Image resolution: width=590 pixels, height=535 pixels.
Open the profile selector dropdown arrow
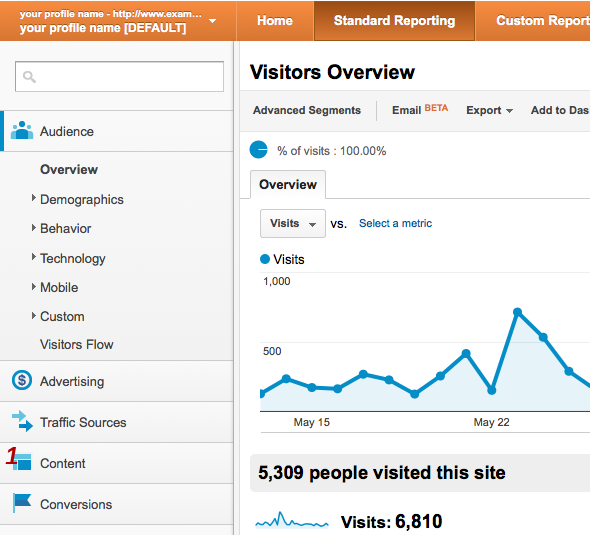click(212, 21)
